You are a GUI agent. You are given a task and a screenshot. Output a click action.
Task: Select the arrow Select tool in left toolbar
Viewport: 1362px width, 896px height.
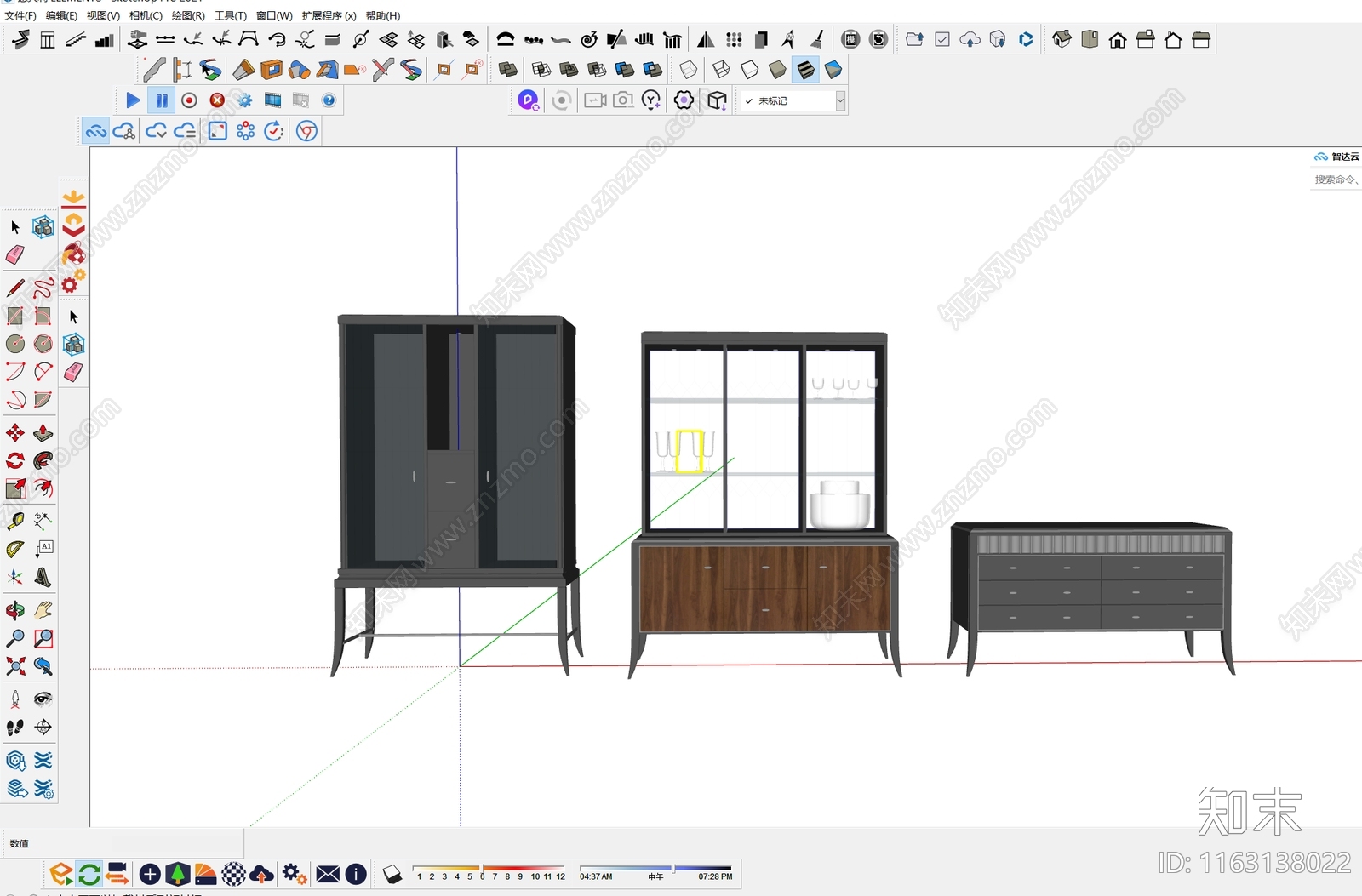(14, 227)
